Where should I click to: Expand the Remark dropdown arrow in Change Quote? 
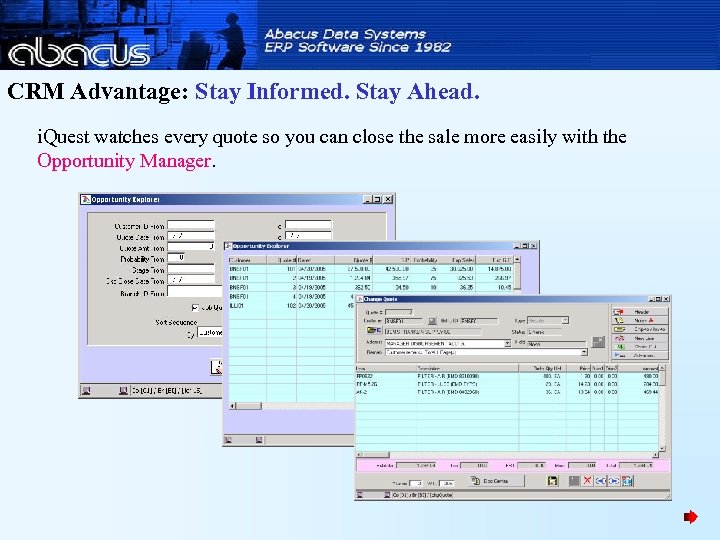[x=584, y=352]
